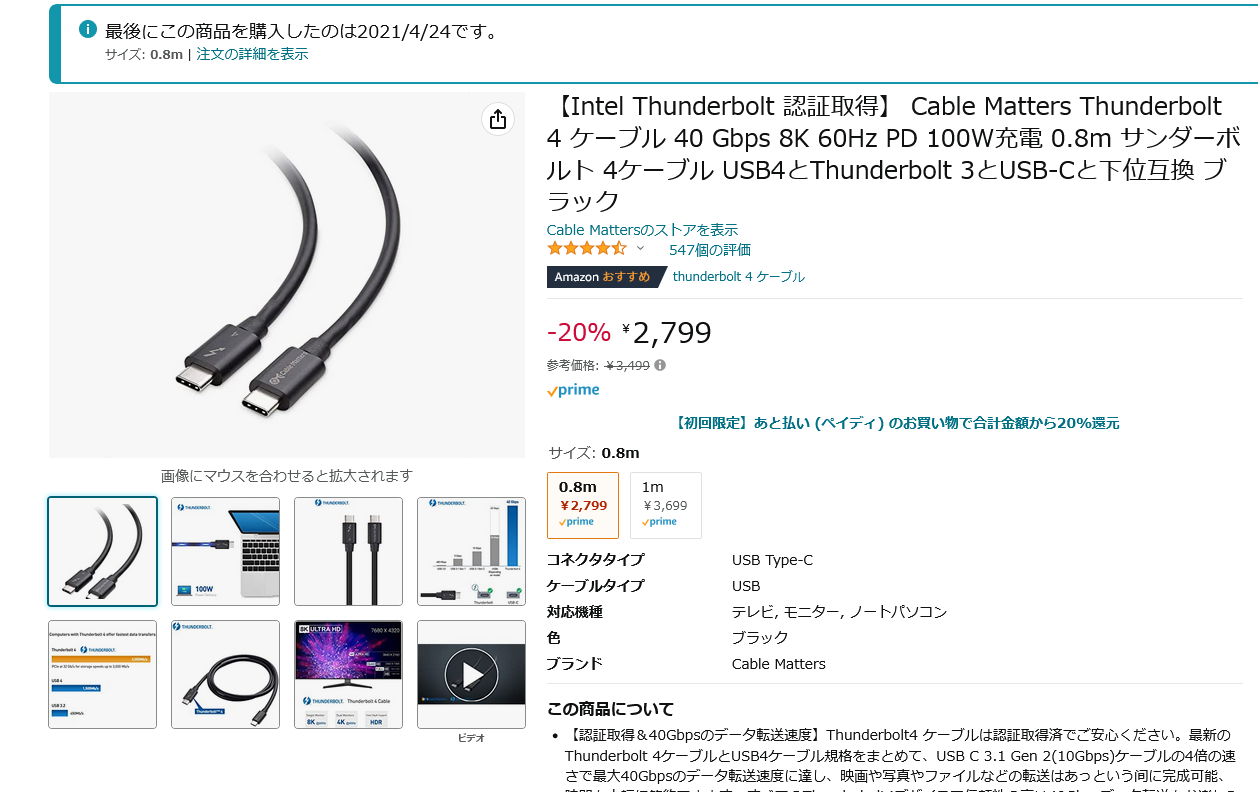Viewport: 1258px width, 792px height.
Task: Click the blue info icon in purchase notice
Action: 88,29
